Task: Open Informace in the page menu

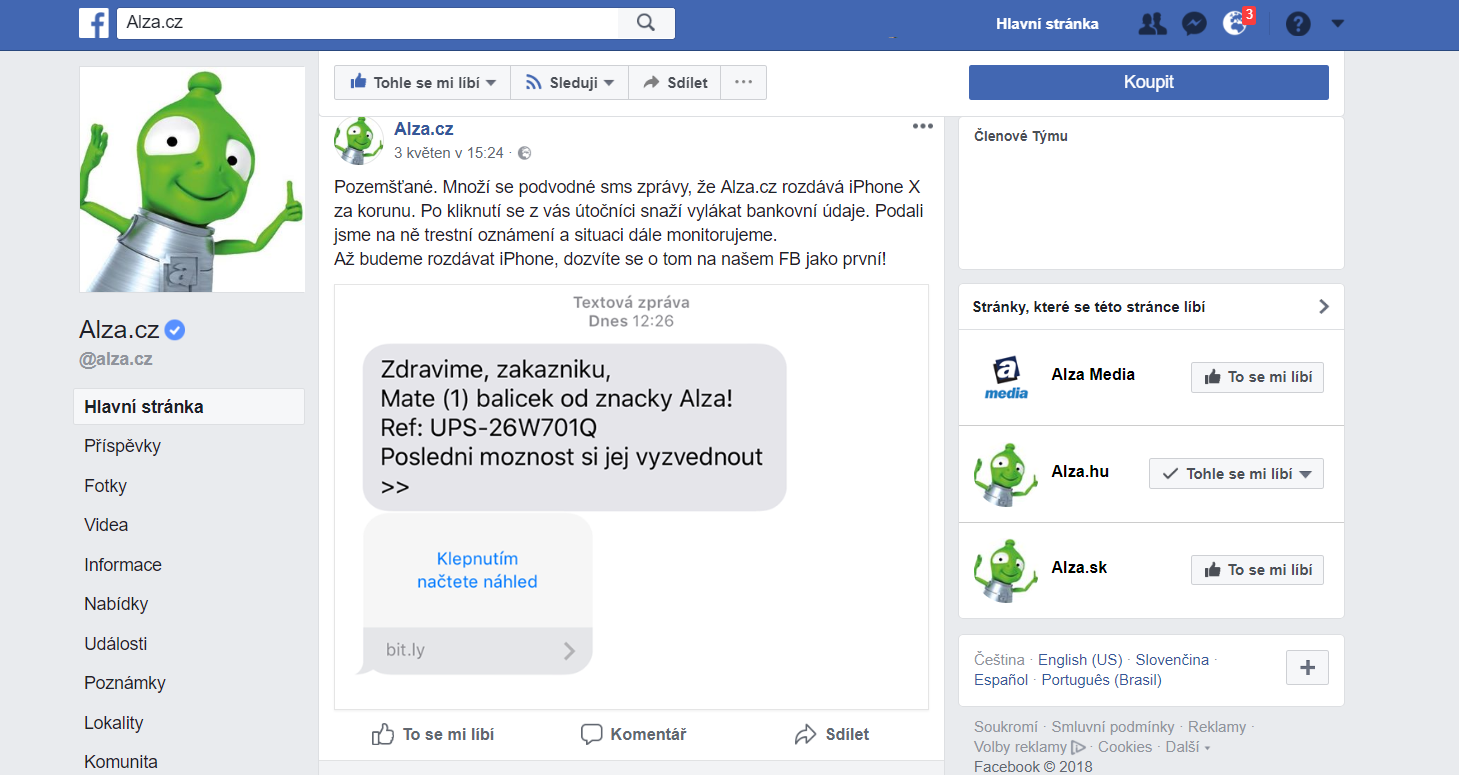Action: pyautogui.click(x=122, y=565)
